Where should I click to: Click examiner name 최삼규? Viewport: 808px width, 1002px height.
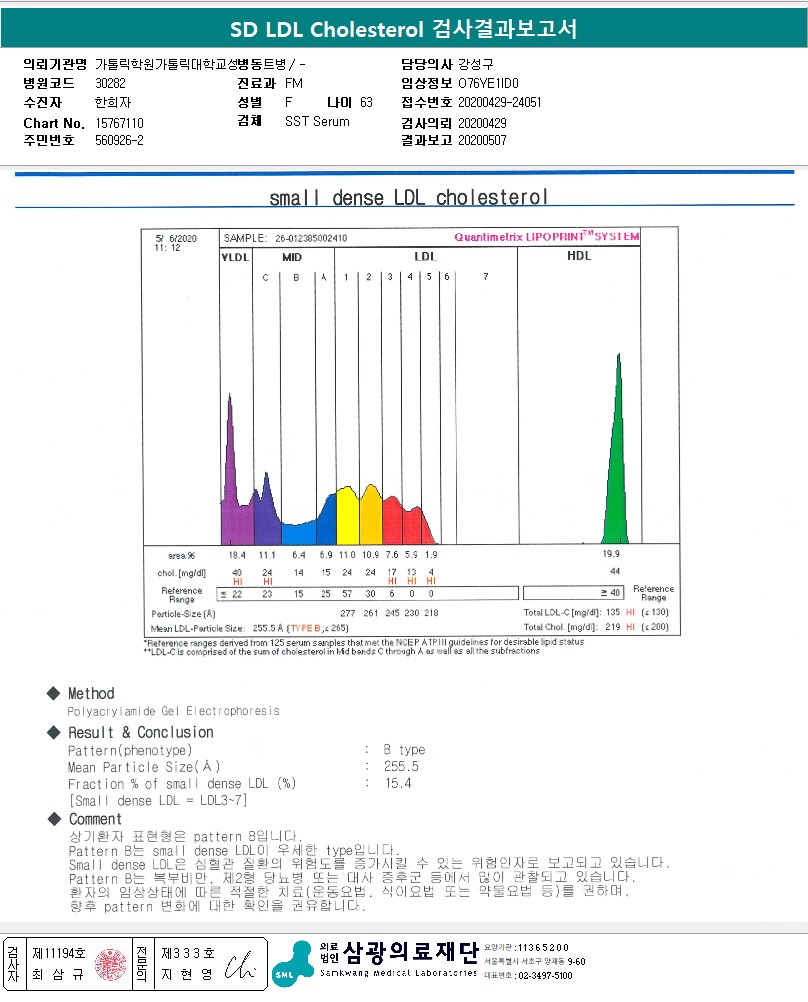coord(58,975)
